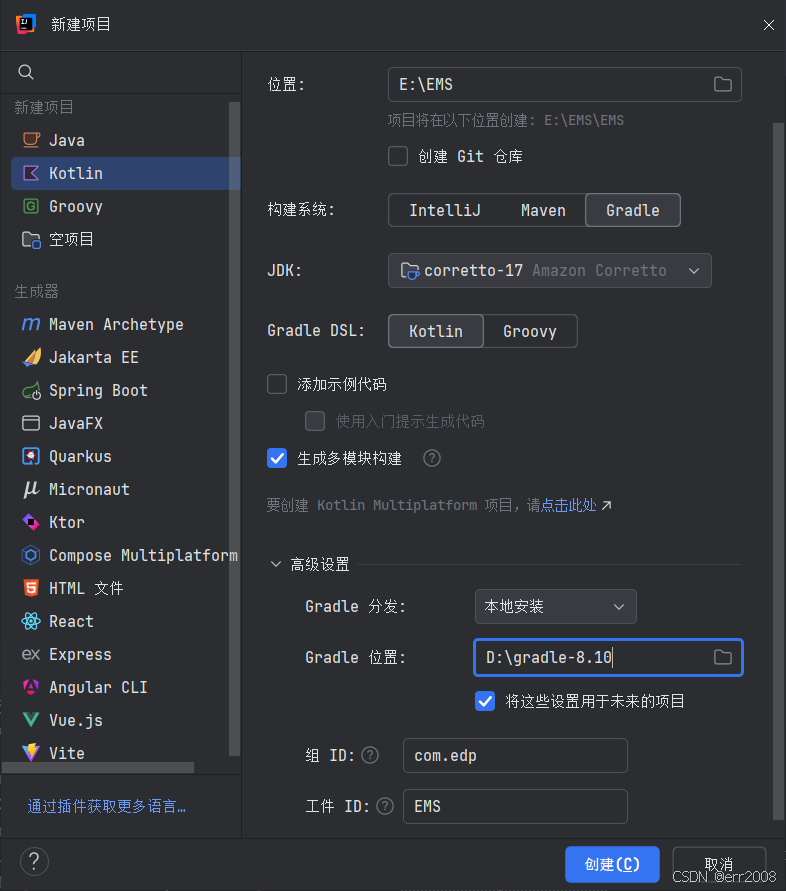Open Kotlin Multiplatform 点击此处 link
This screenshot has width=786, height=891.
tap(569, 505)
